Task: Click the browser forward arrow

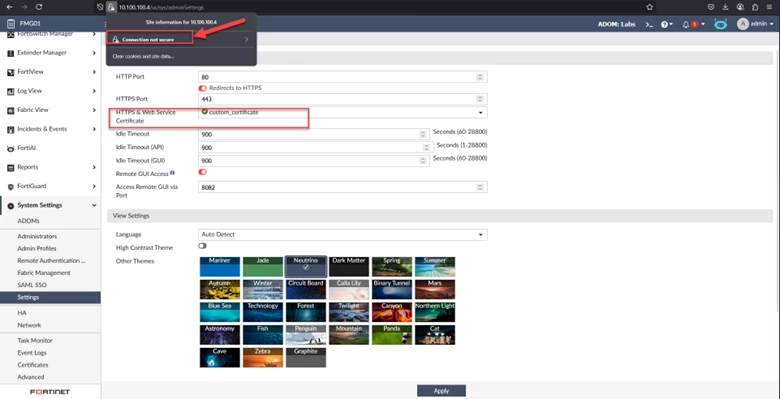Action: click(24, 7)
